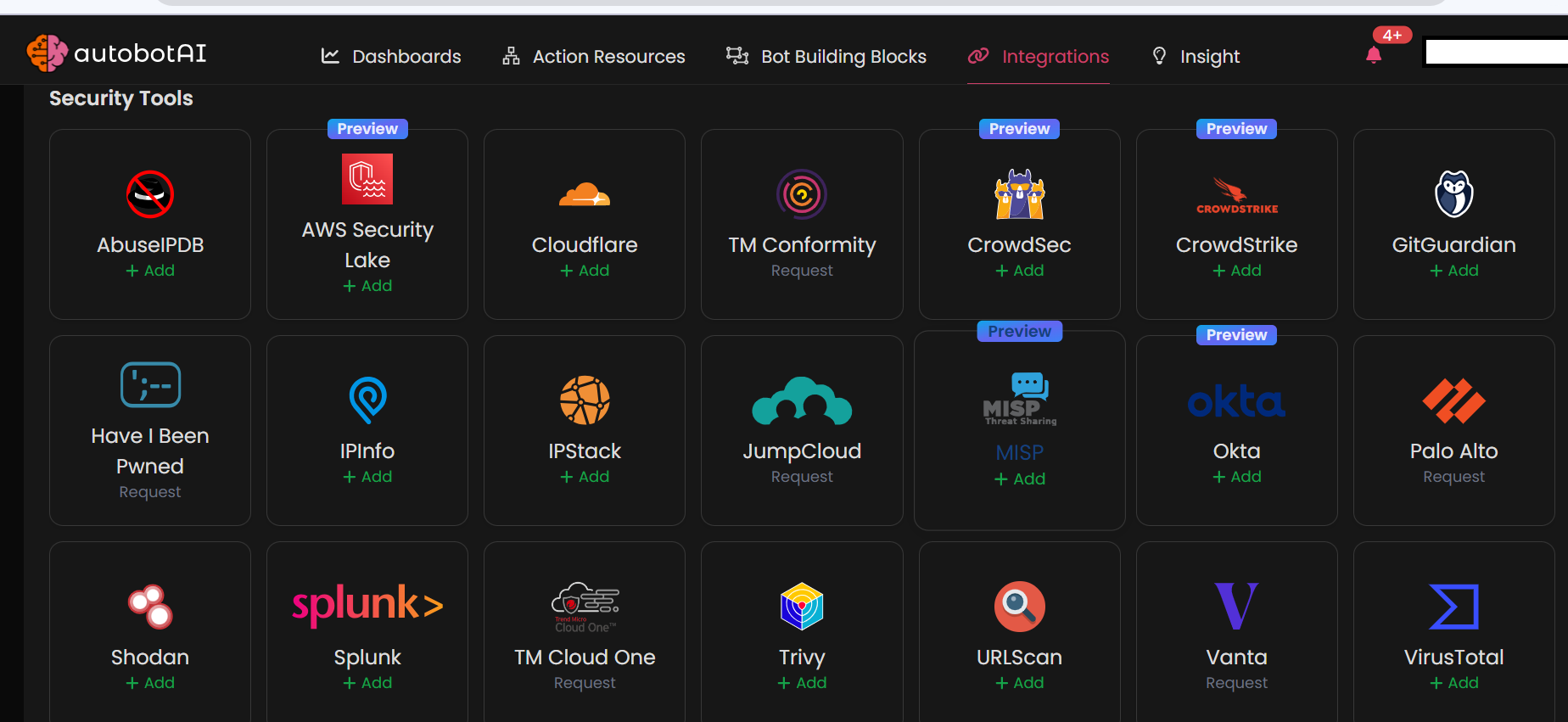Viewport: 1568px width, 722px height.
Task: Click the MISP card title text
Action: [1020, 453]
